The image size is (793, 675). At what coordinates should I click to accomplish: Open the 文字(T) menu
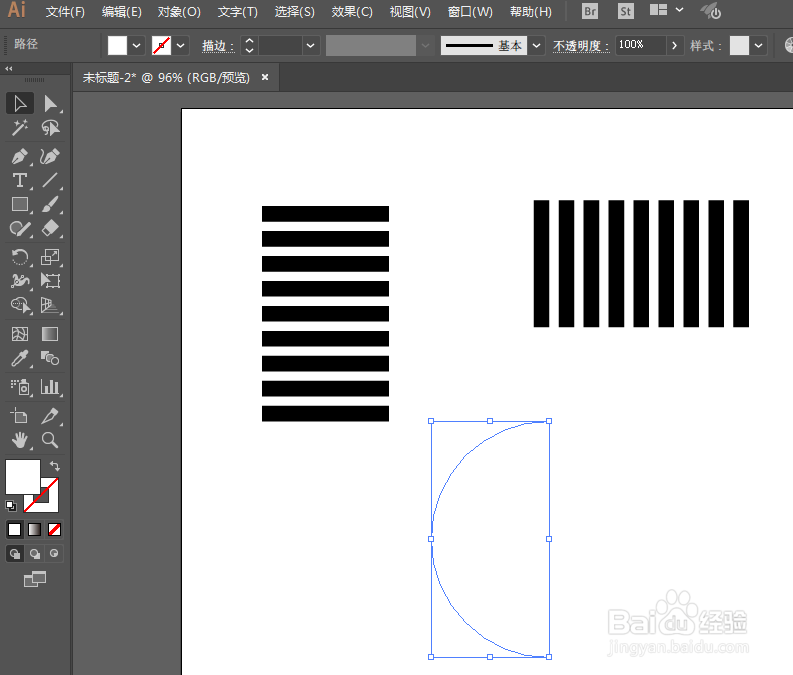(x=238, y=12)
